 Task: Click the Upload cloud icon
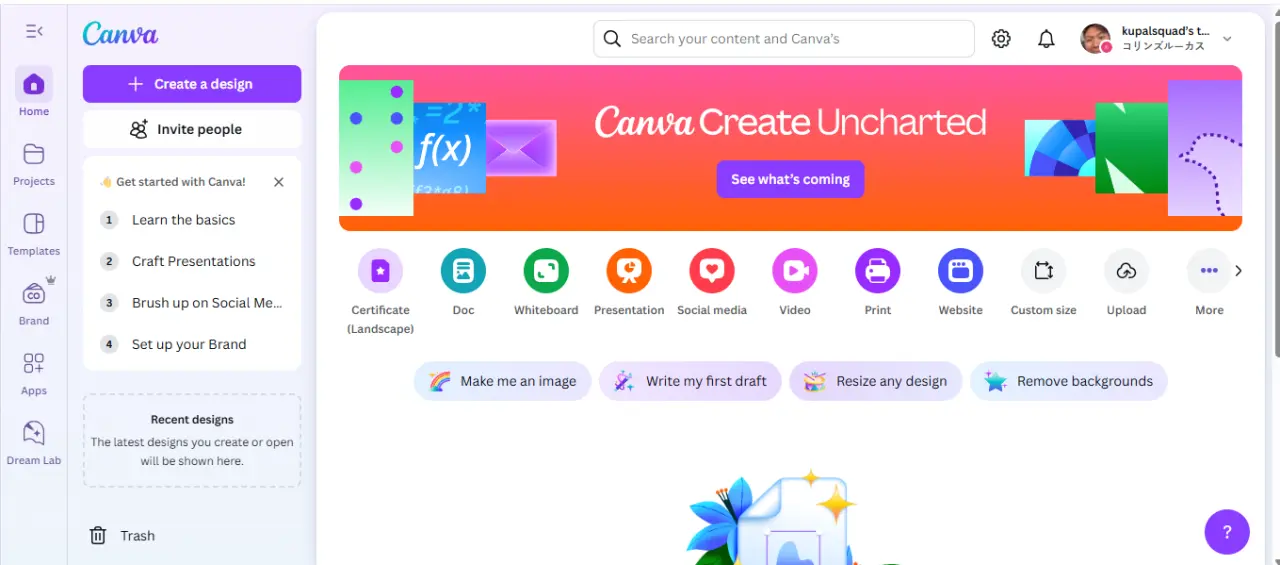coord(1127,271)
